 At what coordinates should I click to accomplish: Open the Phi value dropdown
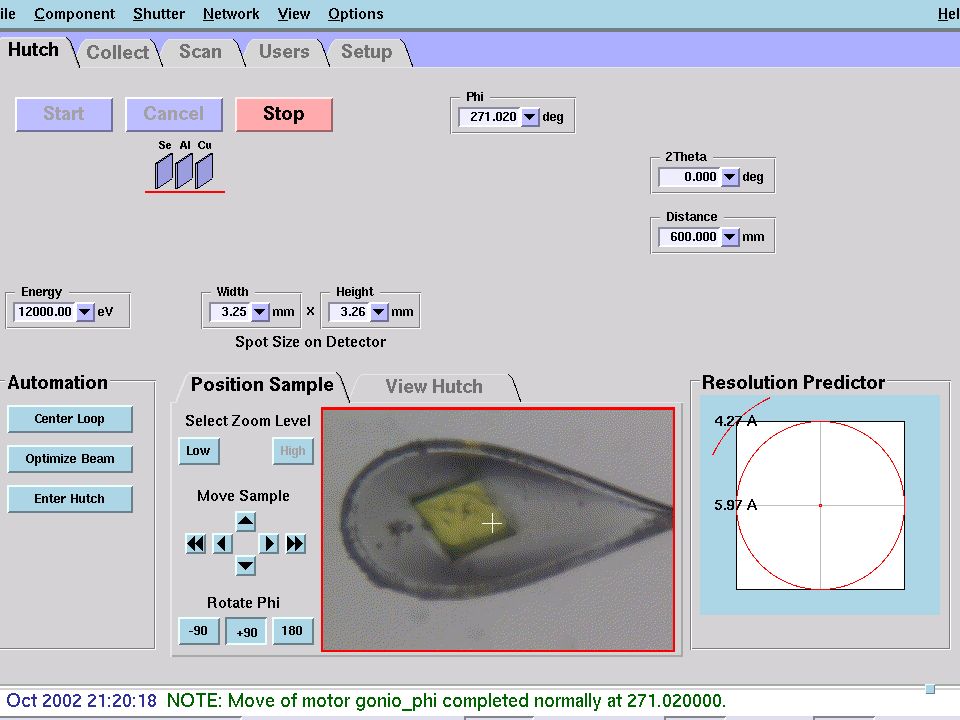click(530, 117)
